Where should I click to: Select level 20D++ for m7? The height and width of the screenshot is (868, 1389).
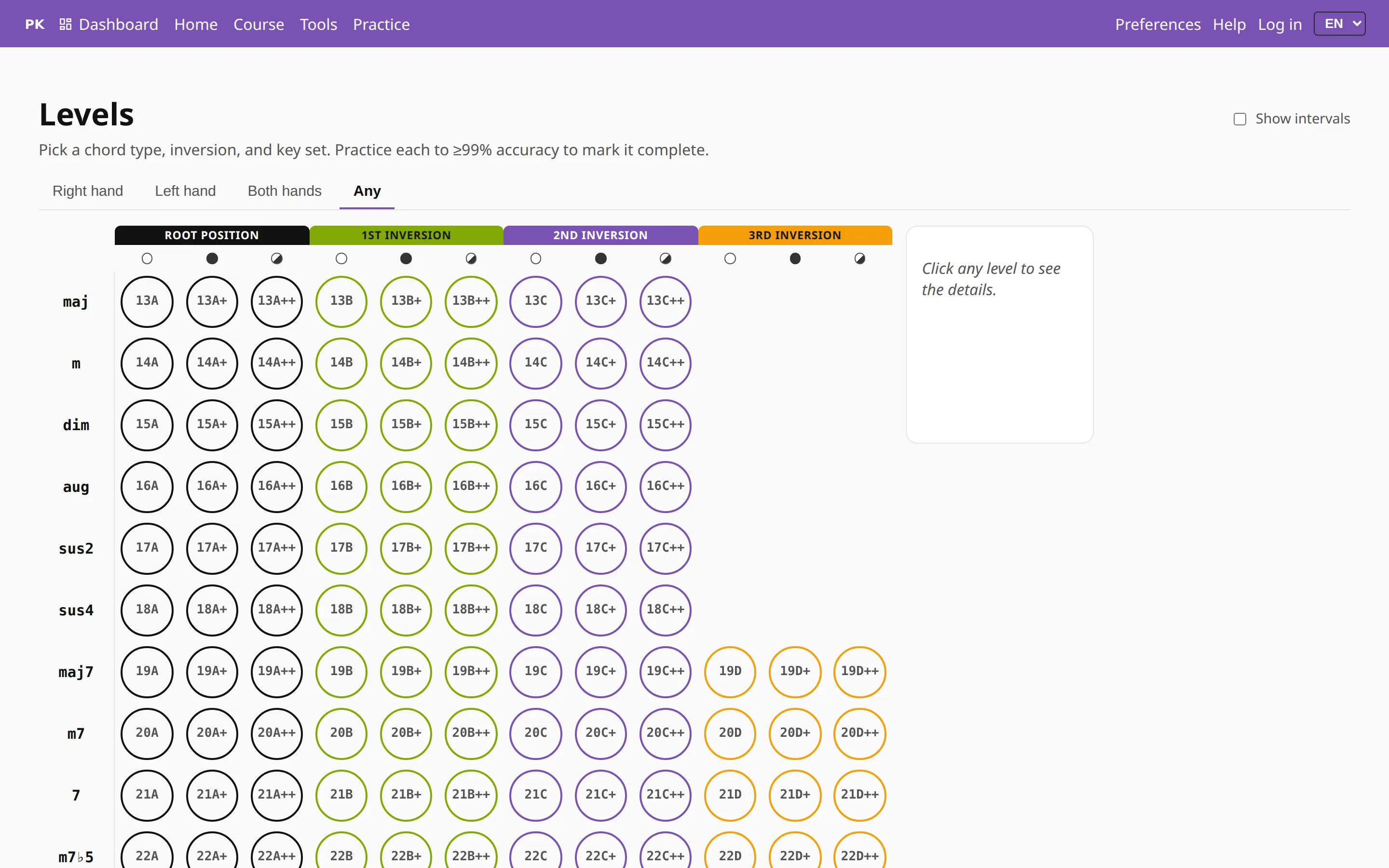(x=860, y=733)
